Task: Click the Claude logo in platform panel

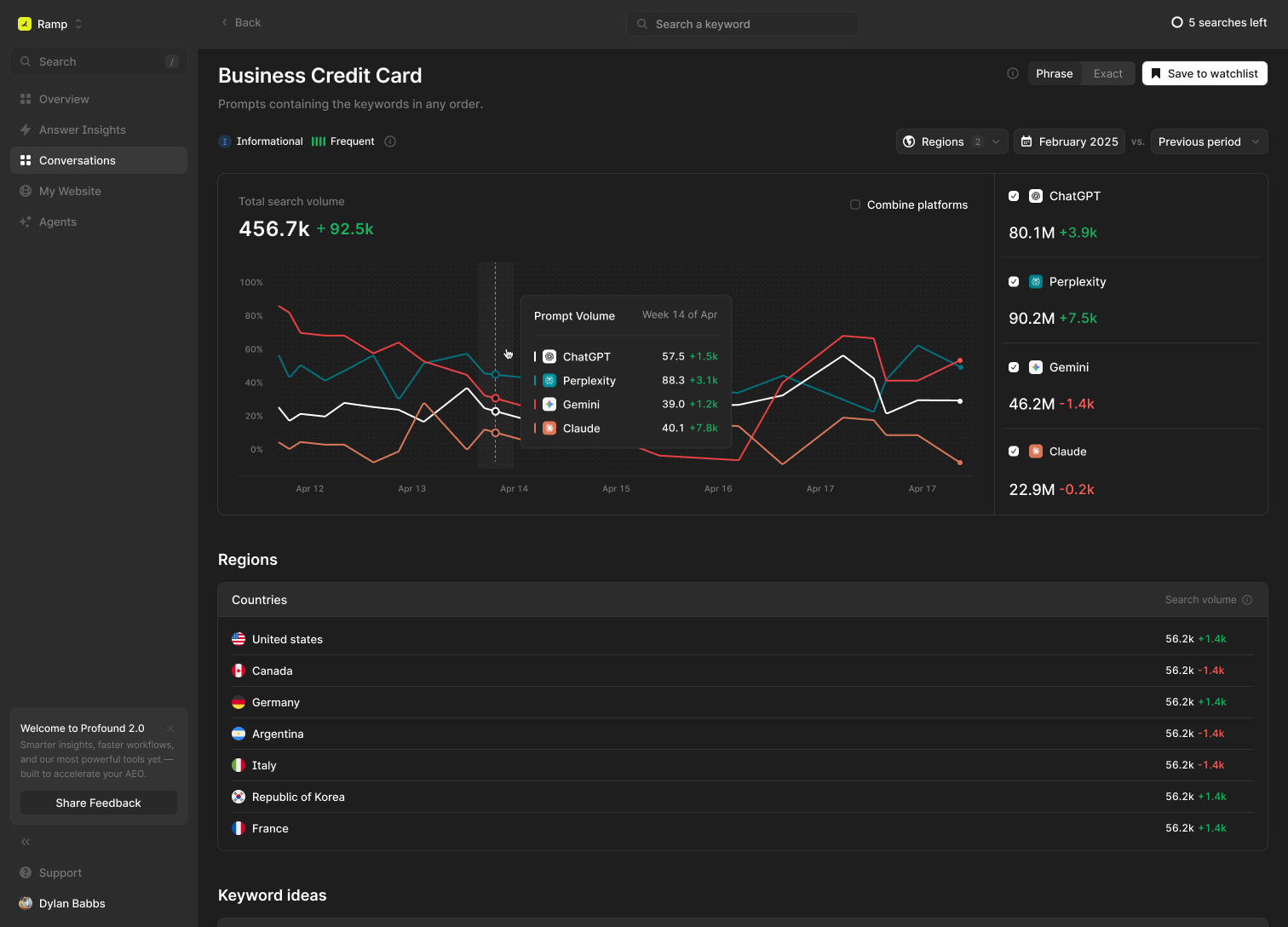Action: pyautogui.click(x=1036, y=452)
